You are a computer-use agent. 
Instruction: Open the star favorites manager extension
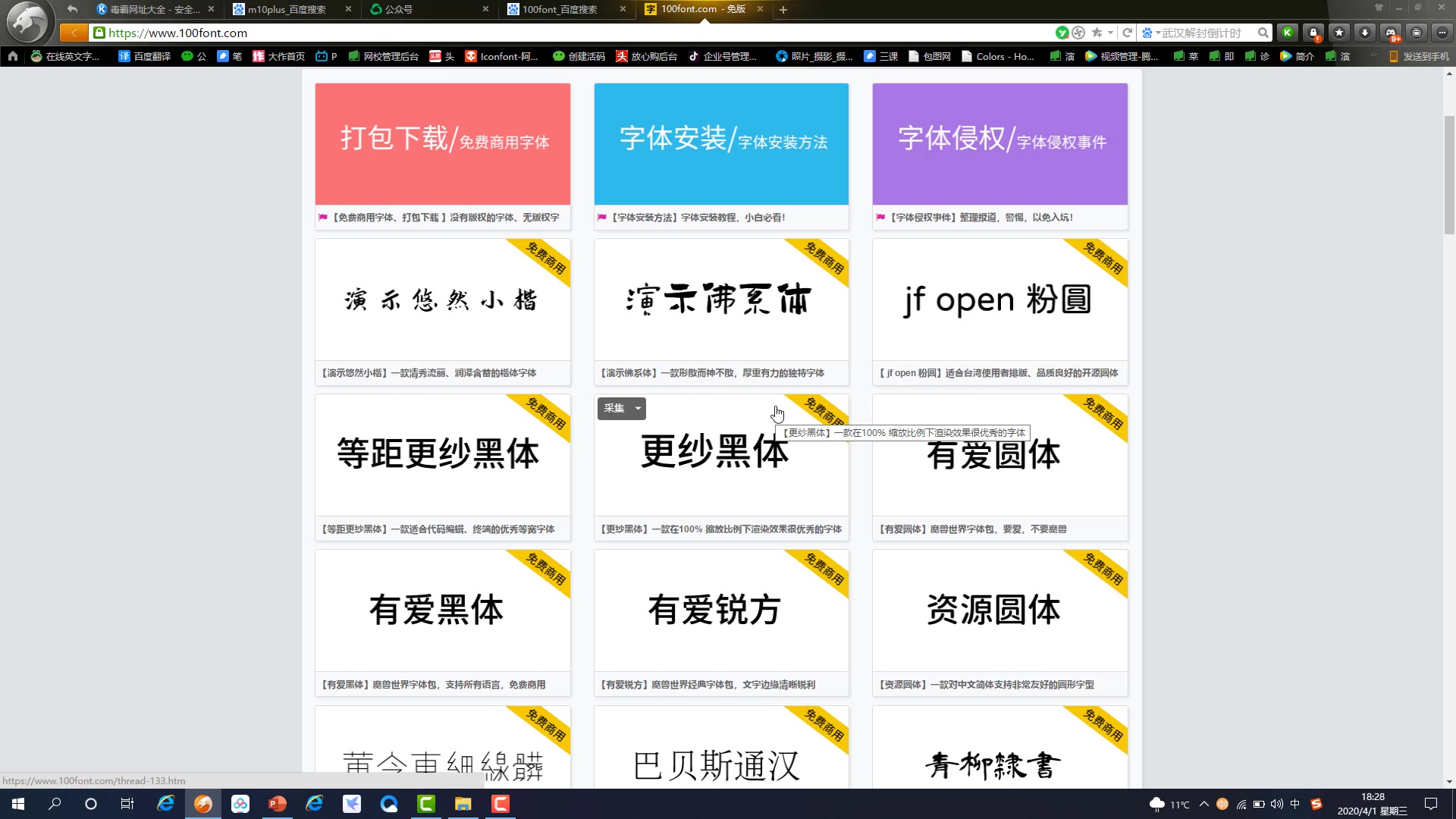tap(1340, 33)
